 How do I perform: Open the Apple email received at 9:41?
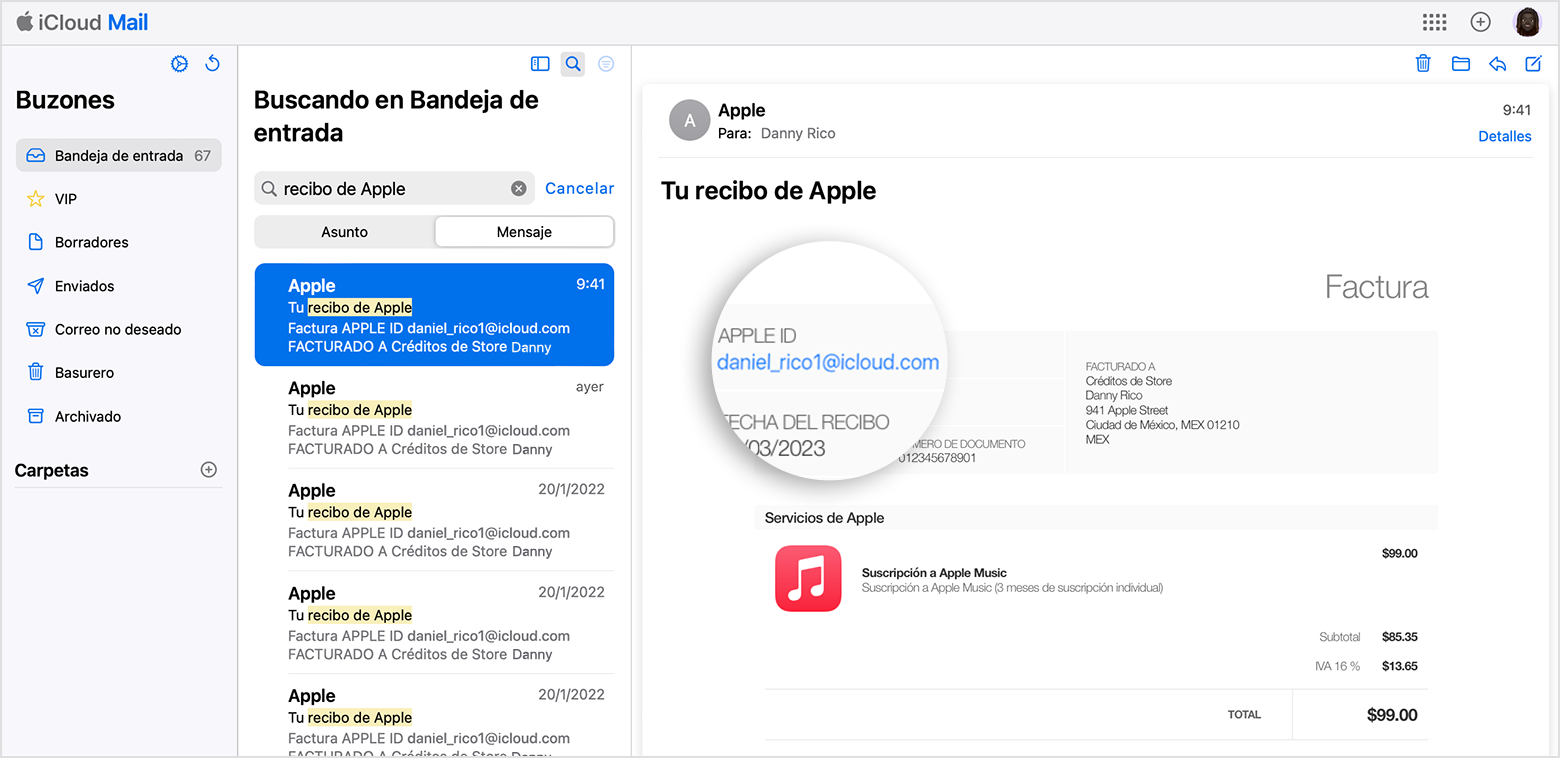pyautogui.click(x=434, y=315)
